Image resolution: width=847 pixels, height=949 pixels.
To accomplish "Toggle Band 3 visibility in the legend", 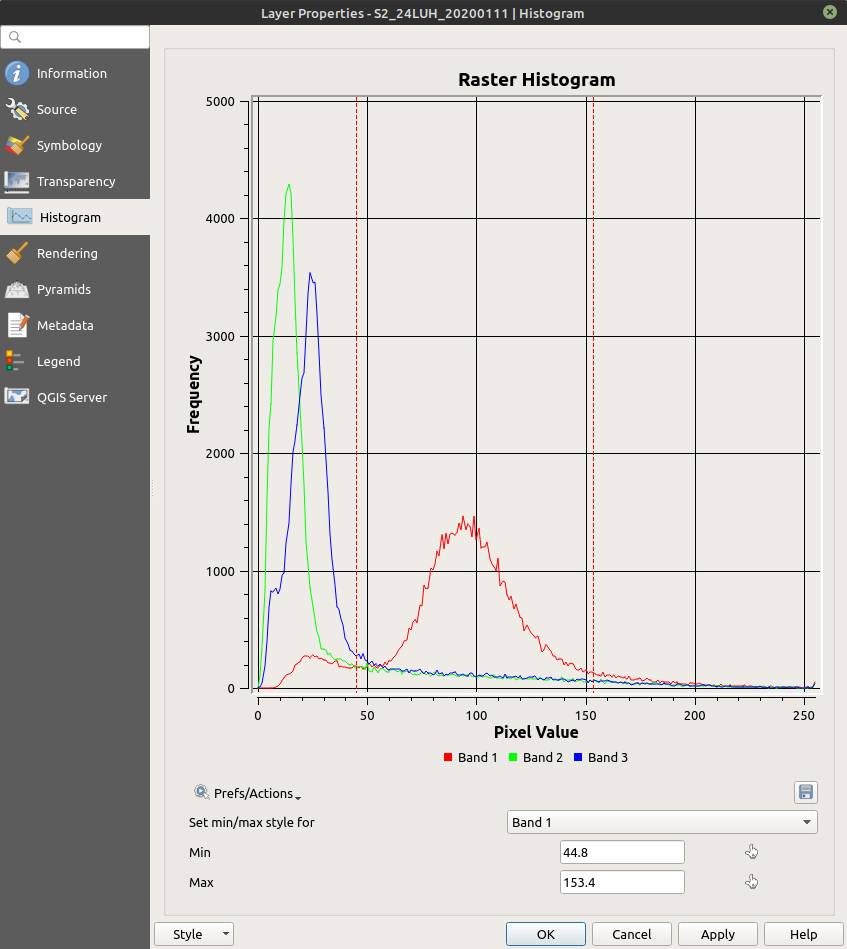I will (x=600, y=757).
